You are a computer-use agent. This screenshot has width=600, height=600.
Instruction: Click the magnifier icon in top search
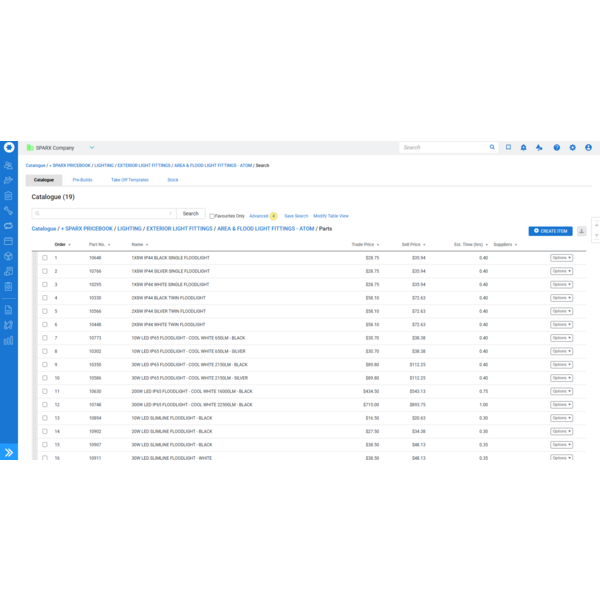[492, 147]
